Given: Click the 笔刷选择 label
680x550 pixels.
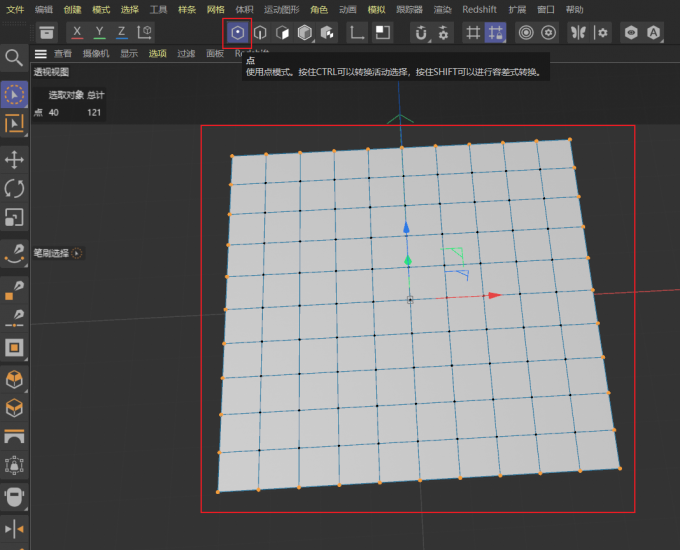Looking at the screenshot, I should tap(51, 253).
